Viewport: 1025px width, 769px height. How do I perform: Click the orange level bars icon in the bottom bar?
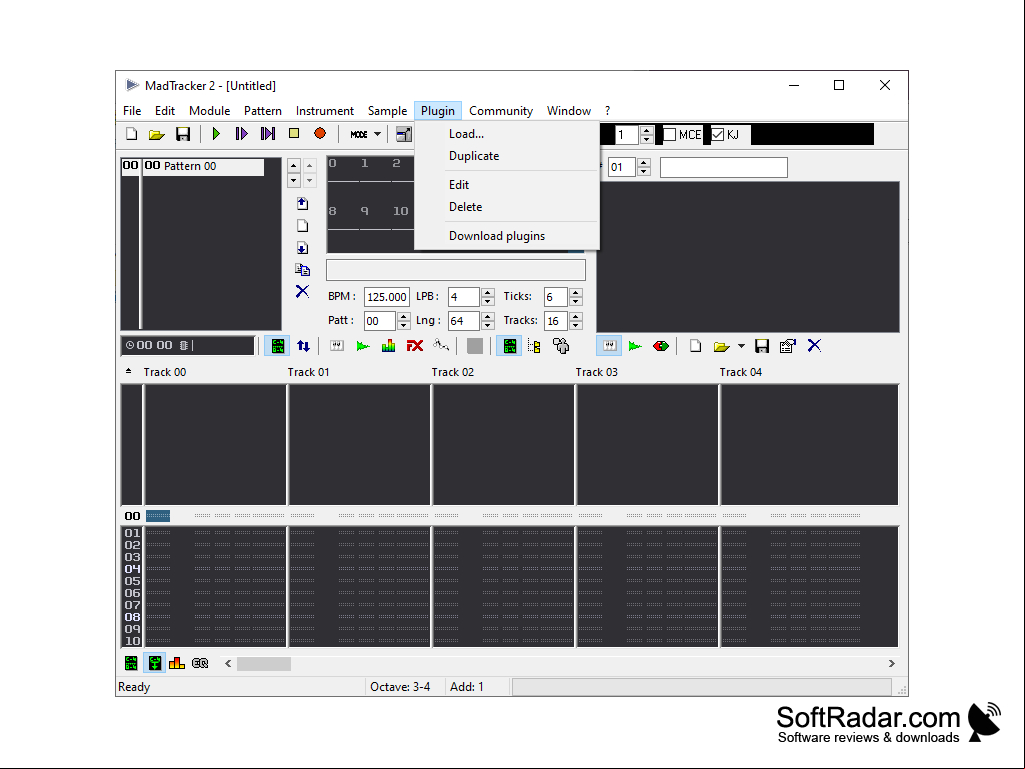pyautogui.click(x=177, y=663)
